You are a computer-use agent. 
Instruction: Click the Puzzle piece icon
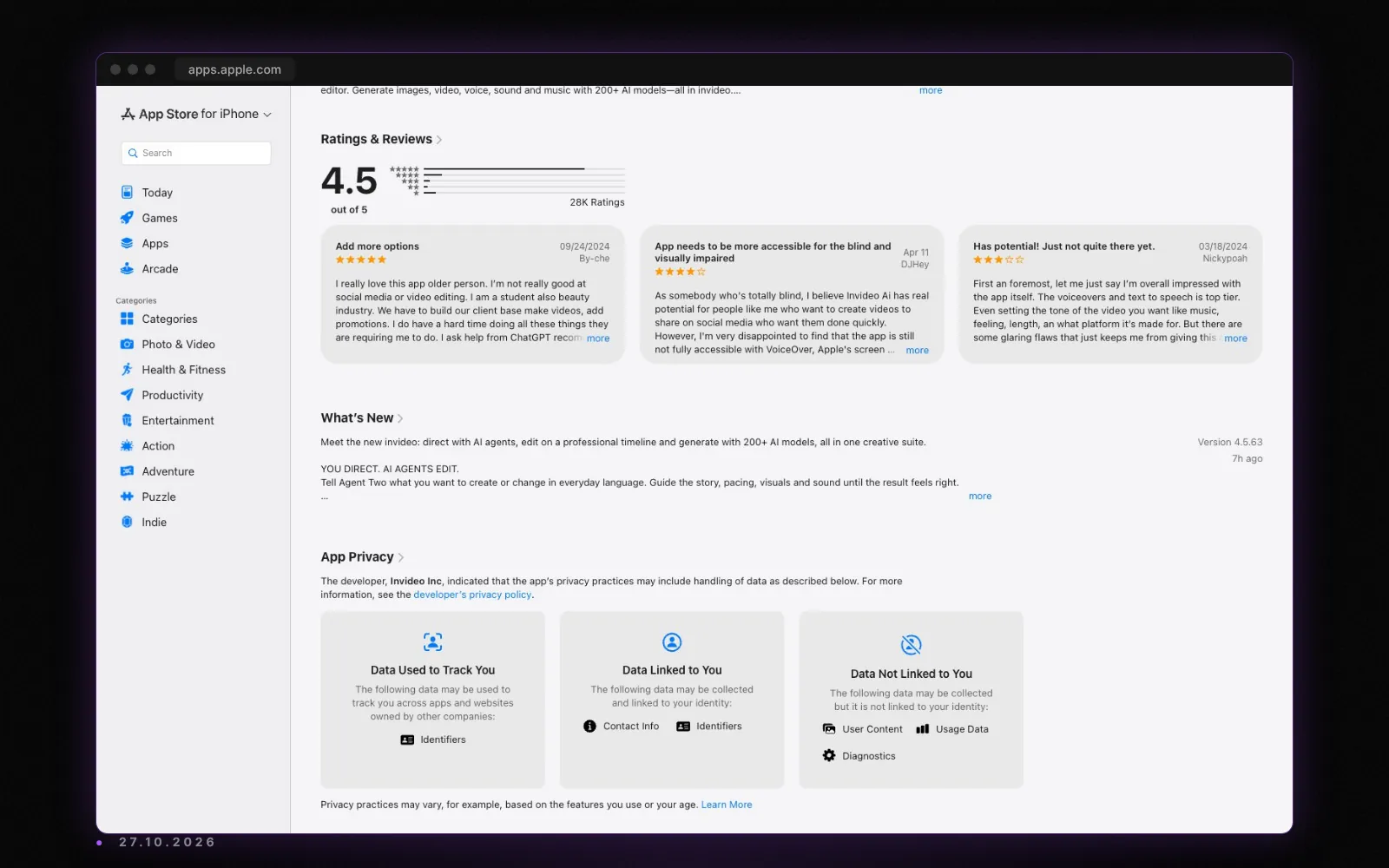[x=127, y=496]
